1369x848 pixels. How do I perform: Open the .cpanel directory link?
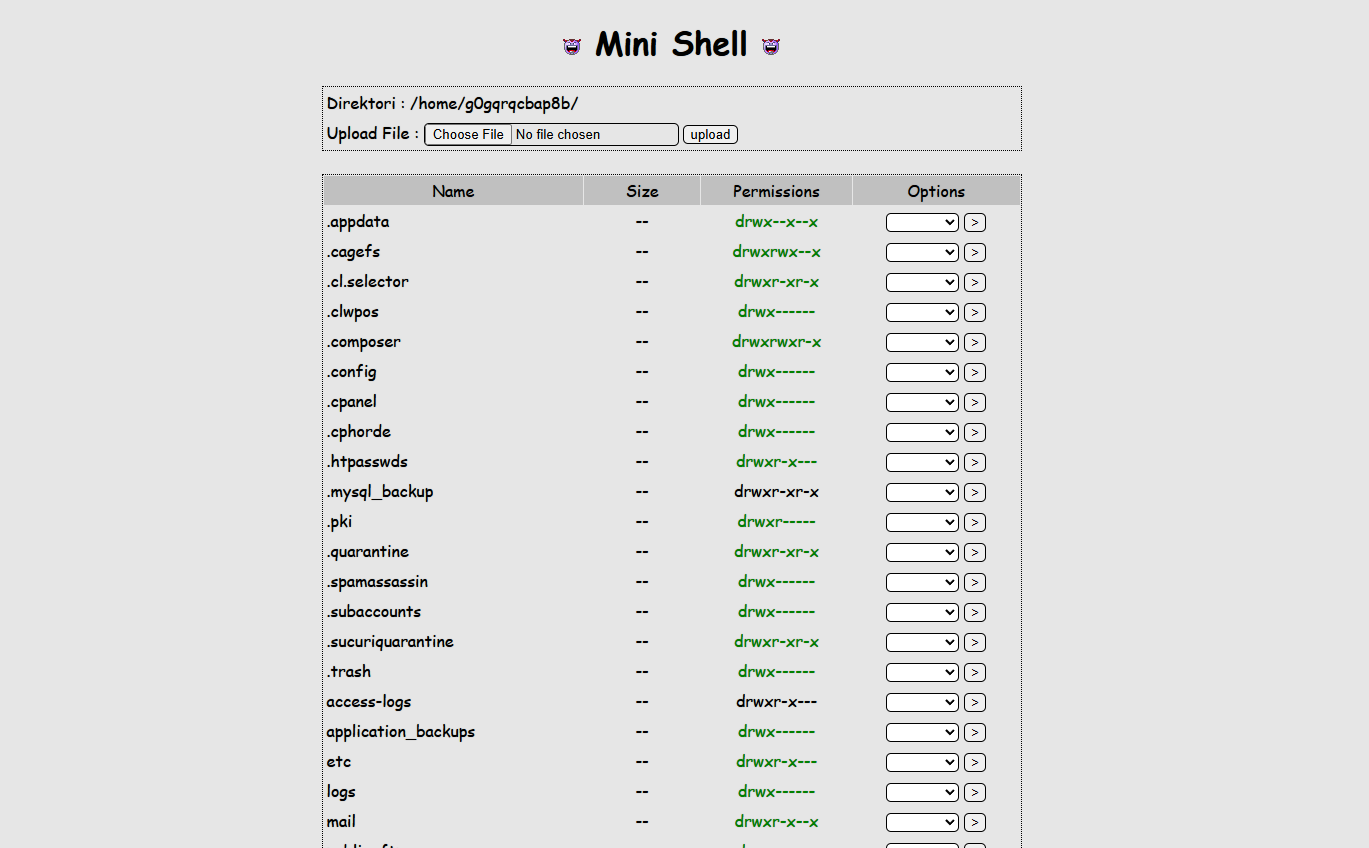point(351,402)
